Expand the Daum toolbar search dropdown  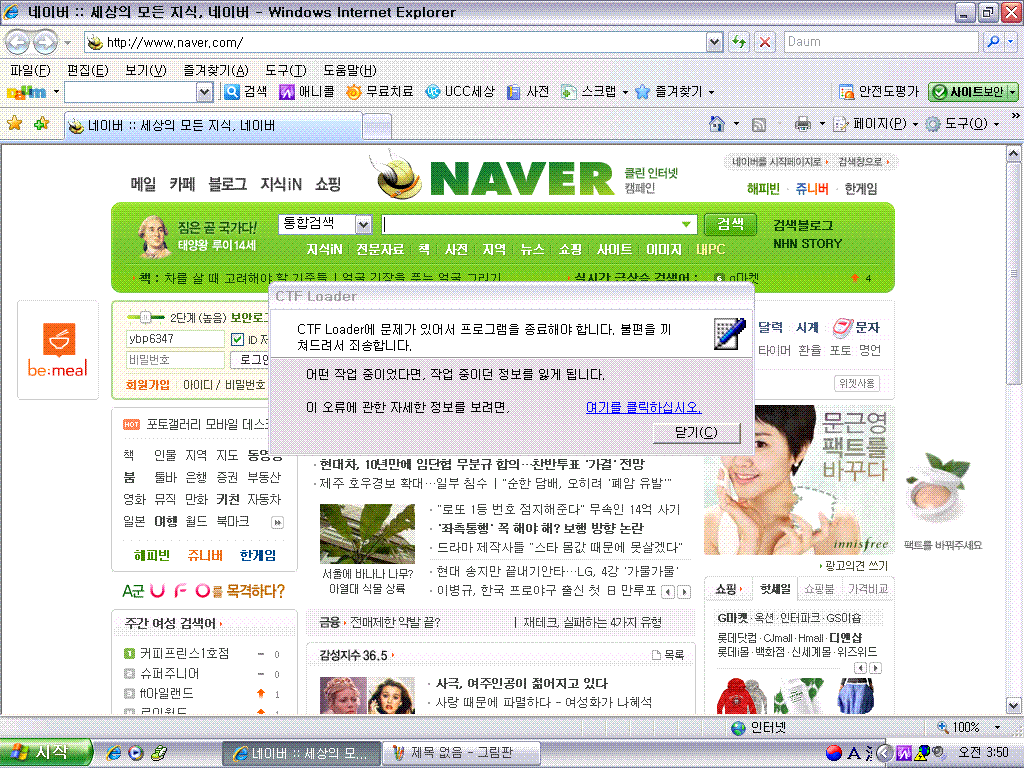[204, 93]
